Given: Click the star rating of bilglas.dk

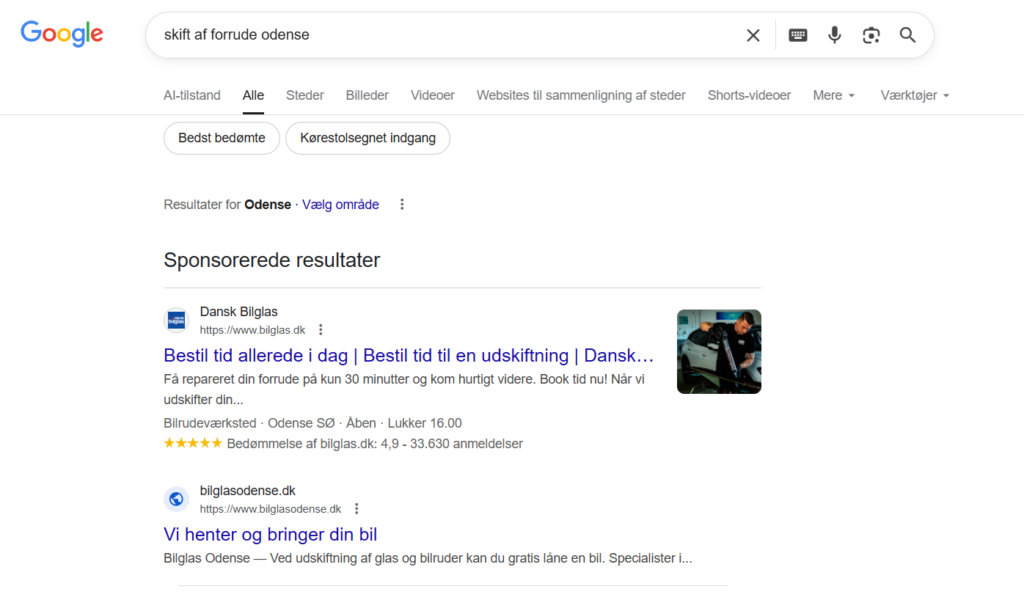Looking at the screenshot, I should pyautogui.click(x=193, y=443).
